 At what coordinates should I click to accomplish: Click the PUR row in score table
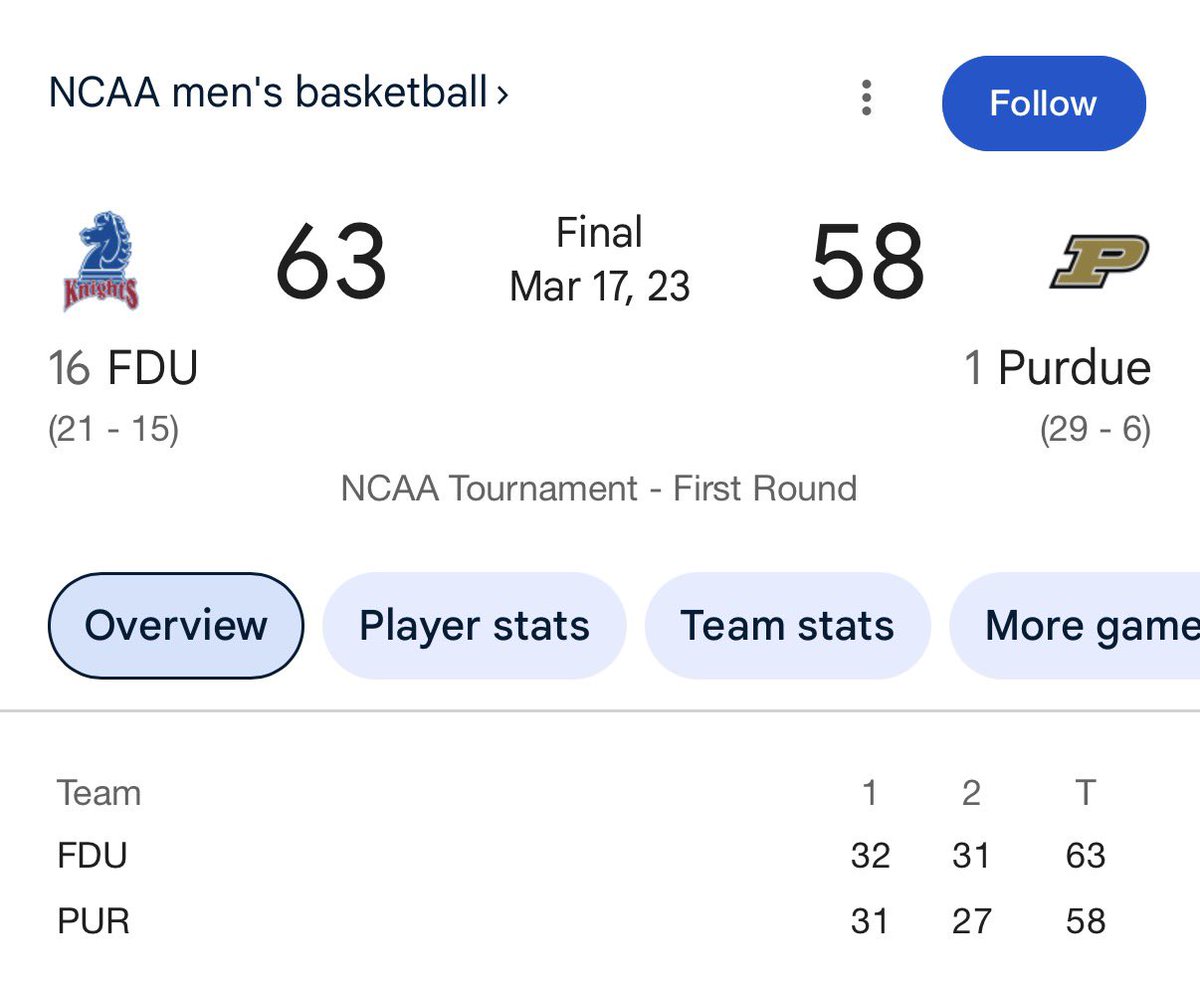94,920
